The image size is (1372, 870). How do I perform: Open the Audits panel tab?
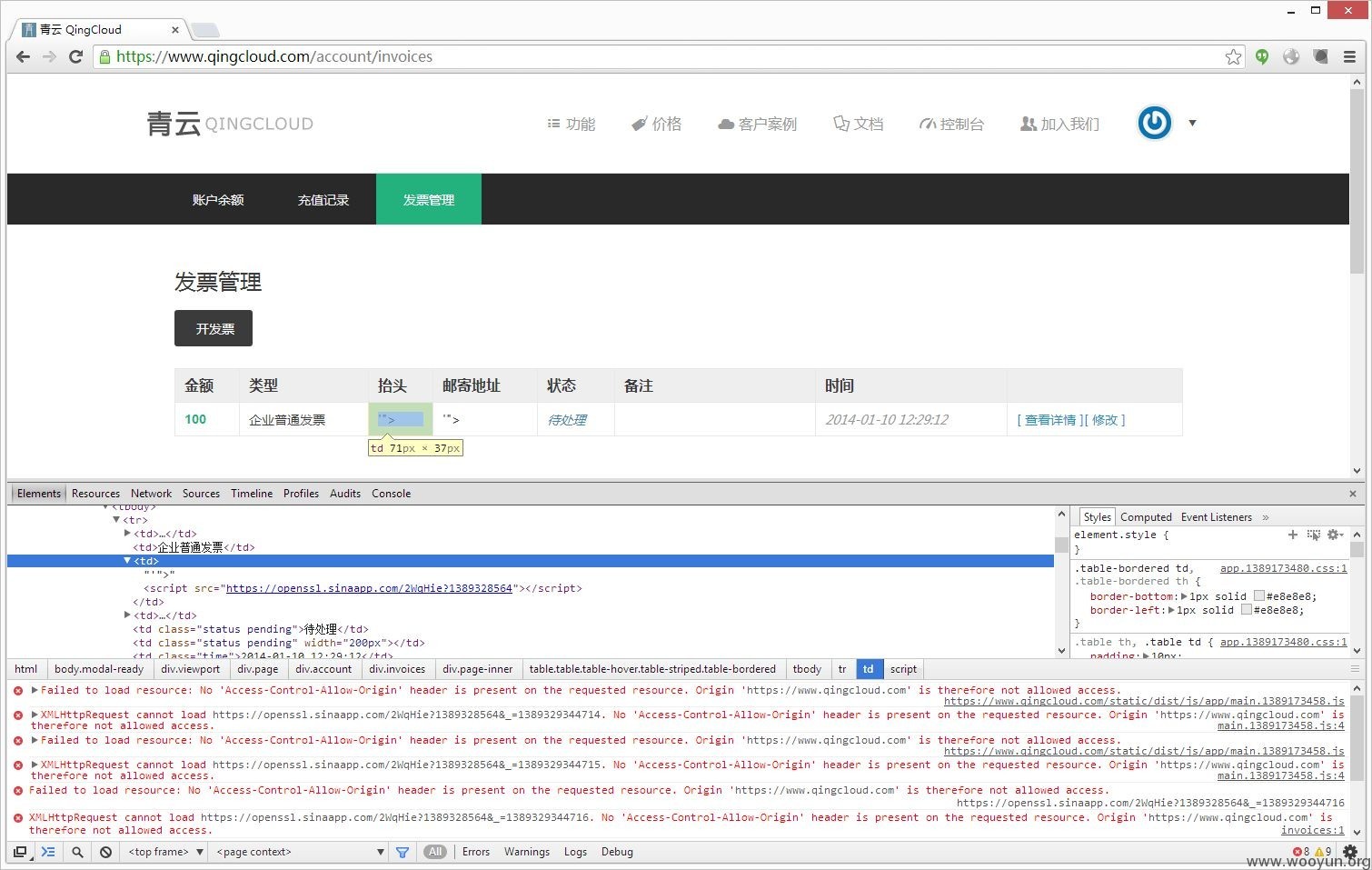click(345, 494)
